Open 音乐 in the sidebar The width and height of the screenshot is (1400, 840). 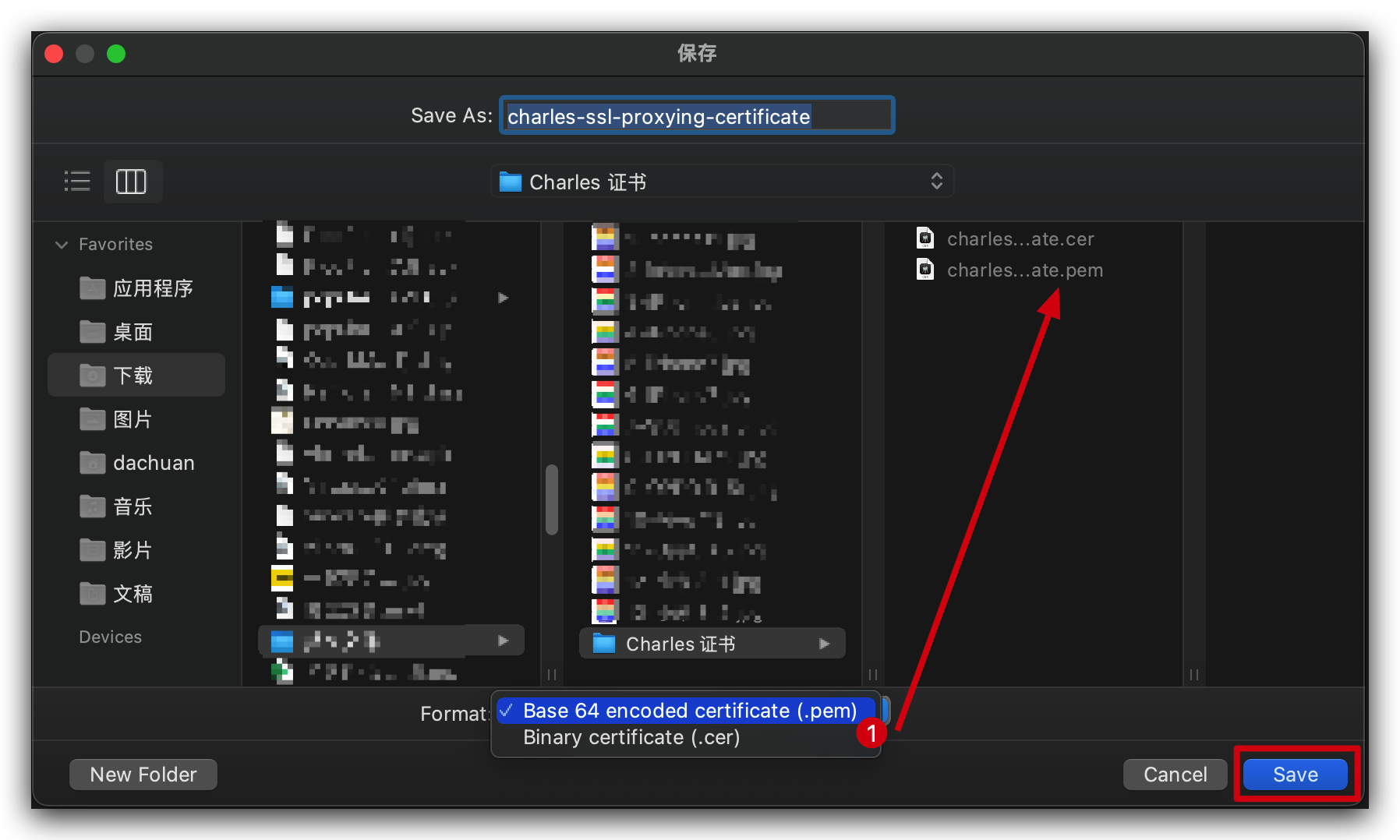(x=136, y=506)
